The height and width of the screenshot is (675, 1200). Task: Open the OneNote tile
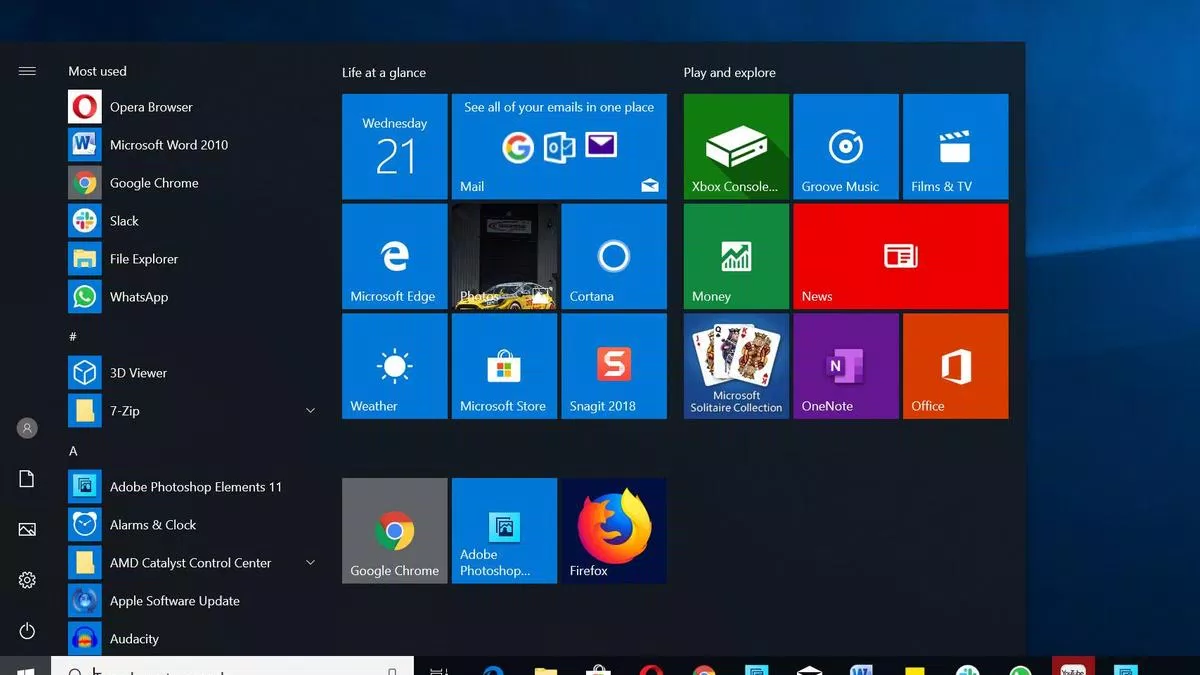tap(845, 365)
